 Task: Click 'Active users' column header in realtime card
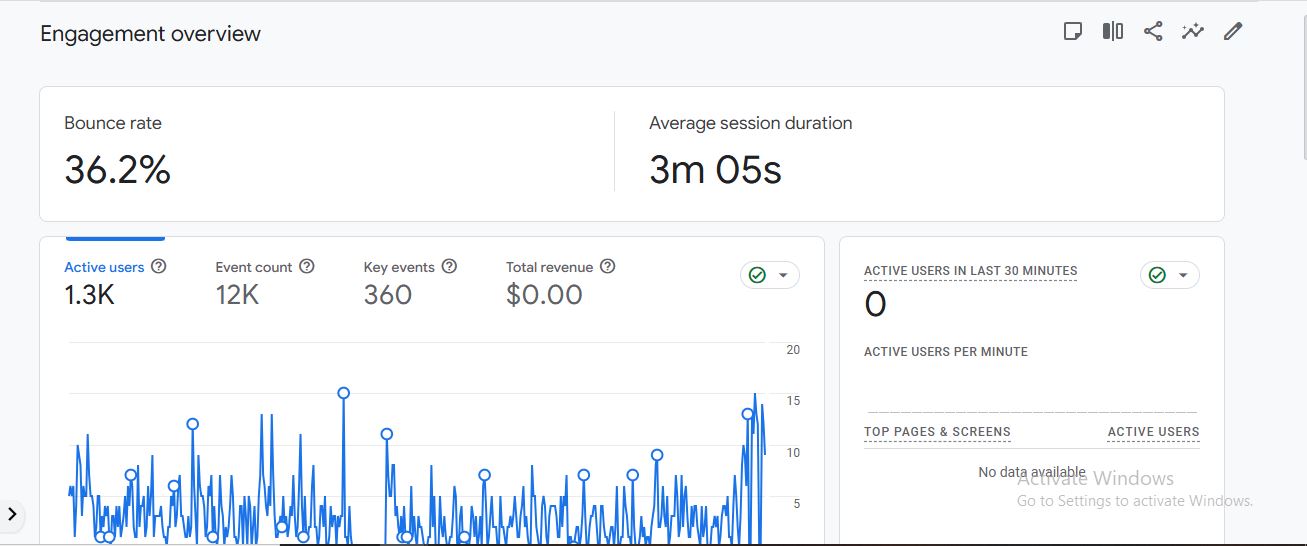(x=1153, y=432)
